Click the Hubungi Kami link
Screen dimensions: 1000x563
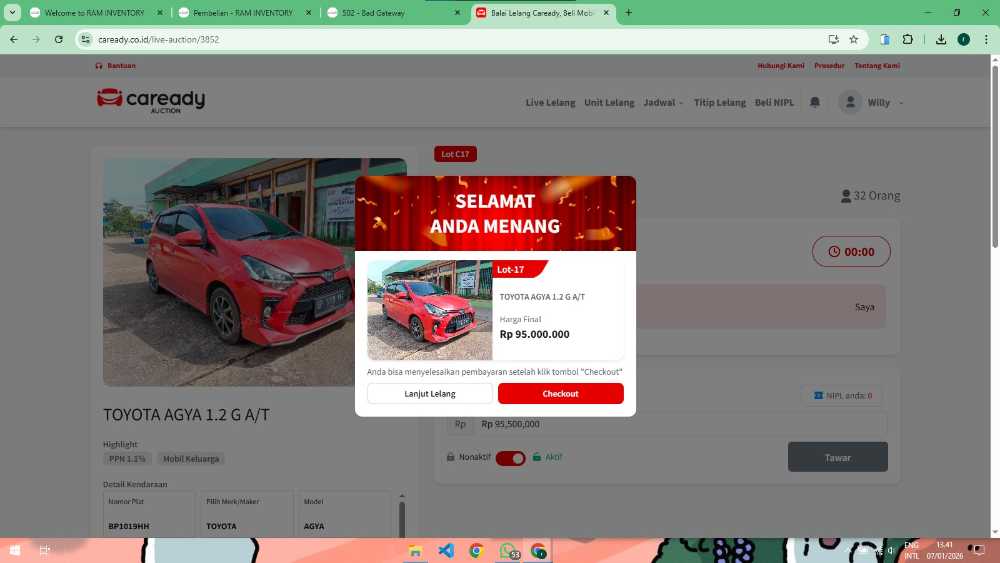pos(780,66)
